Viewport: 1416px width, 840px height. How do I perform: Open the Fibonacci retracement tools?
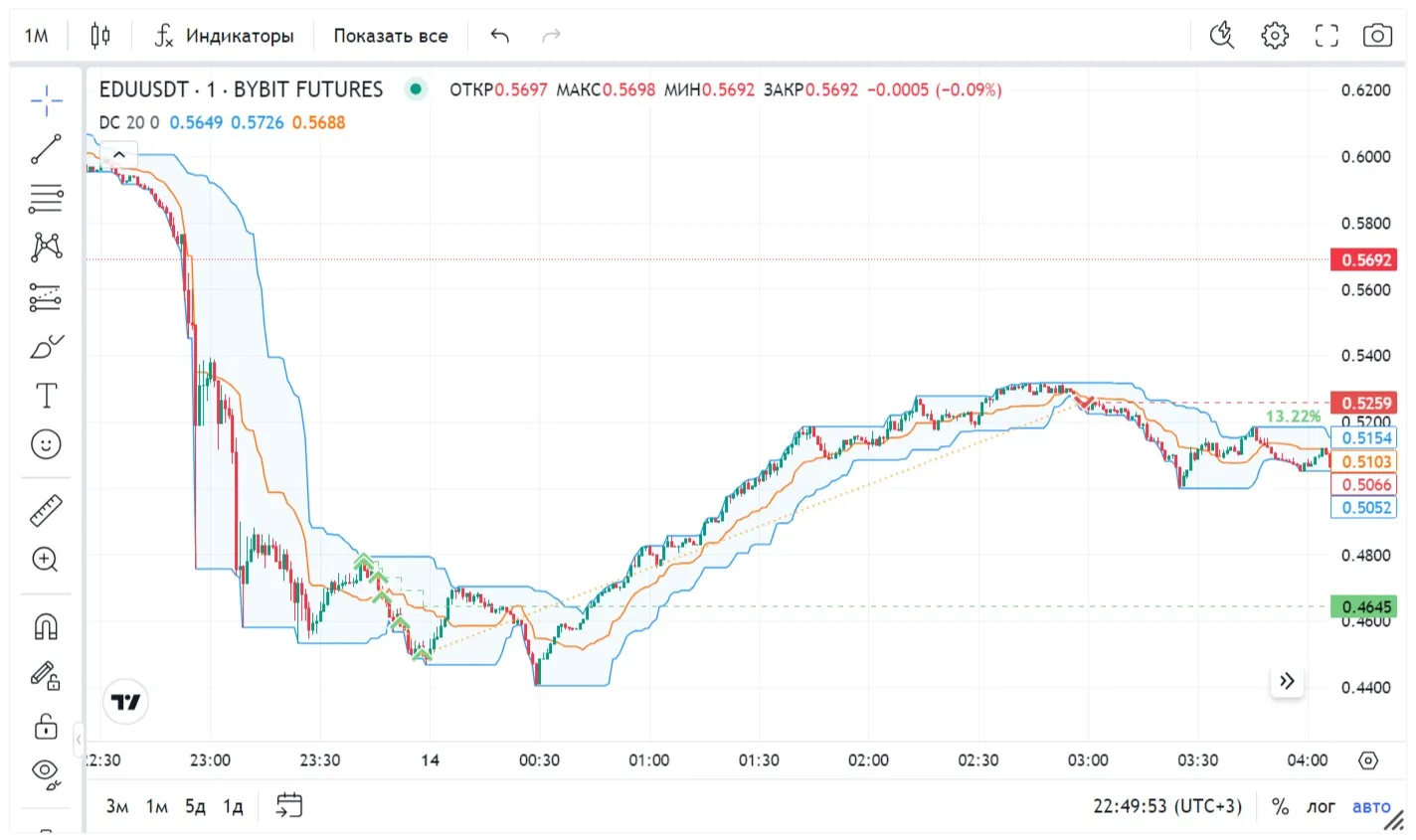[46, 198]
